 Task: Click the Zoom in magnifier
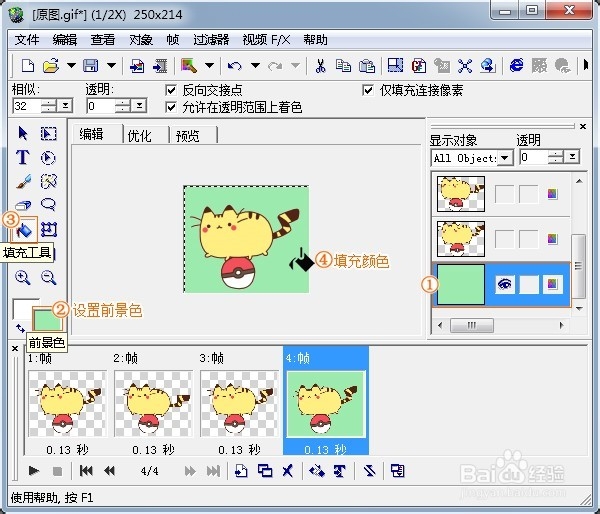[23, 277]
